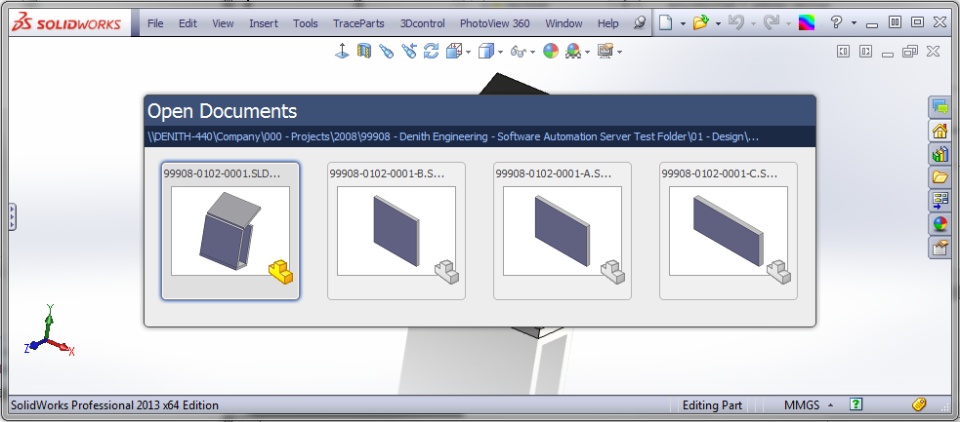This screenshot has height=422, width=960.
Task: Expand the Apply Scene dropdown arrow
Action: [587, 52]
